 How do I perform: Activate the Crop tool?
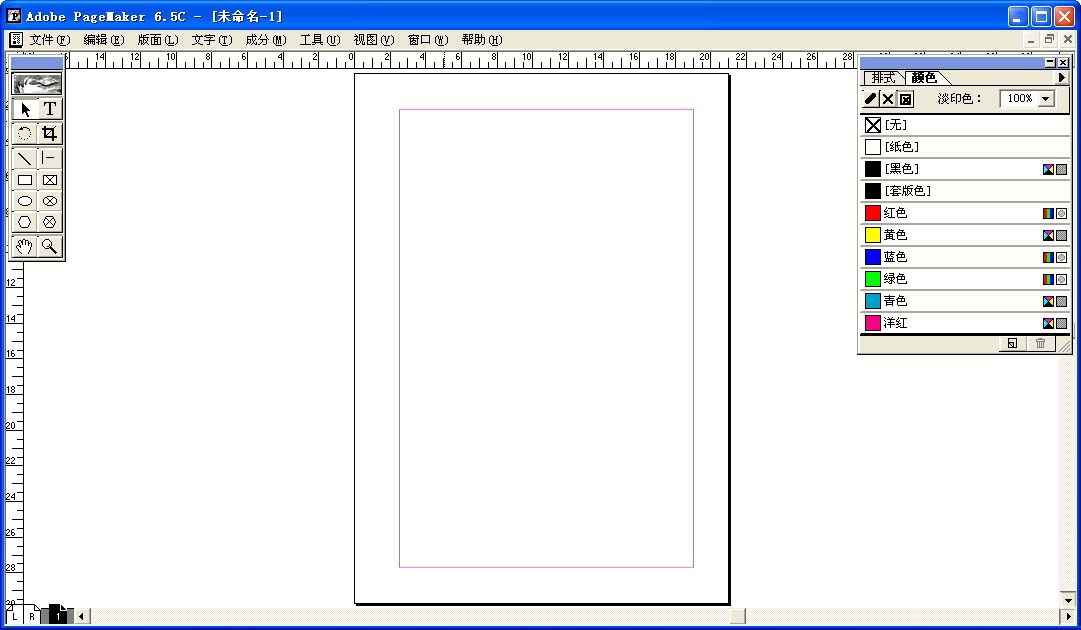click(50, 133)
